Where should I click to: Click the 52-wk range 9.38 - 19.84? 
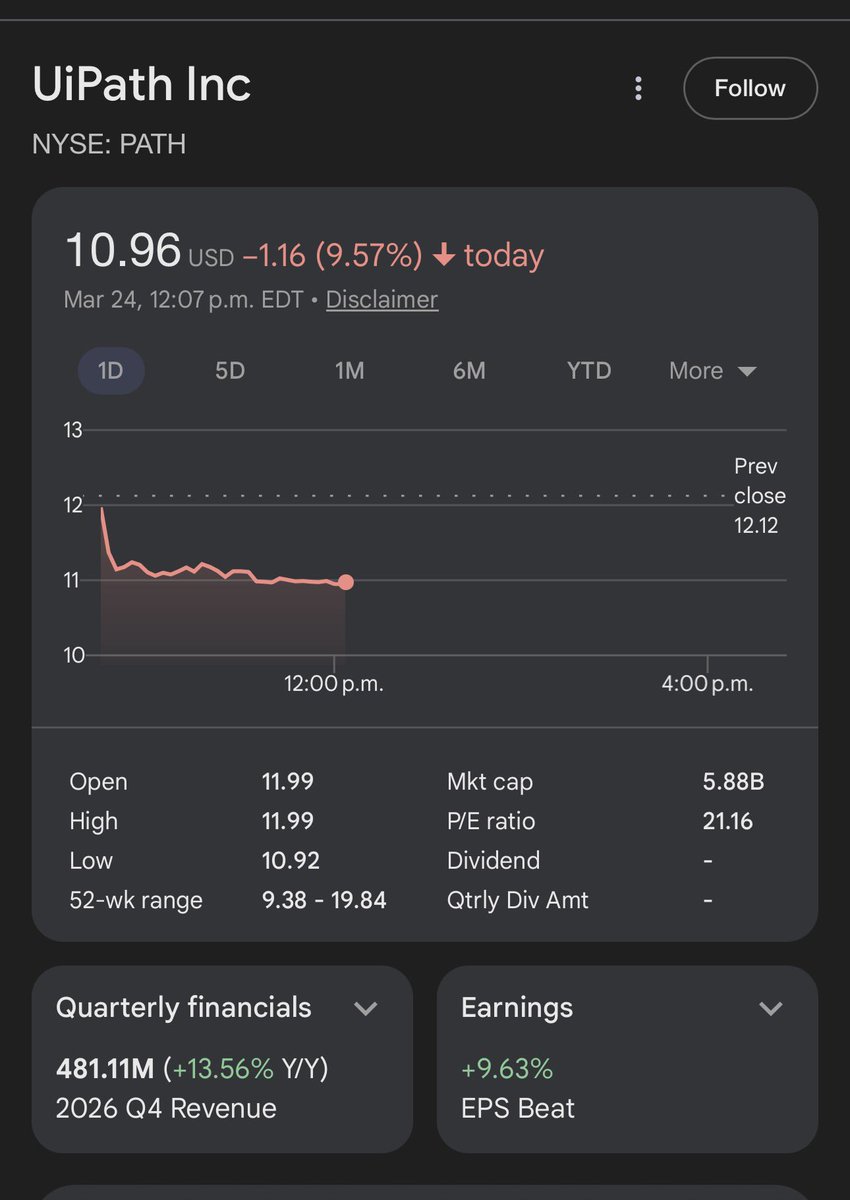click(x=324, y=900)
